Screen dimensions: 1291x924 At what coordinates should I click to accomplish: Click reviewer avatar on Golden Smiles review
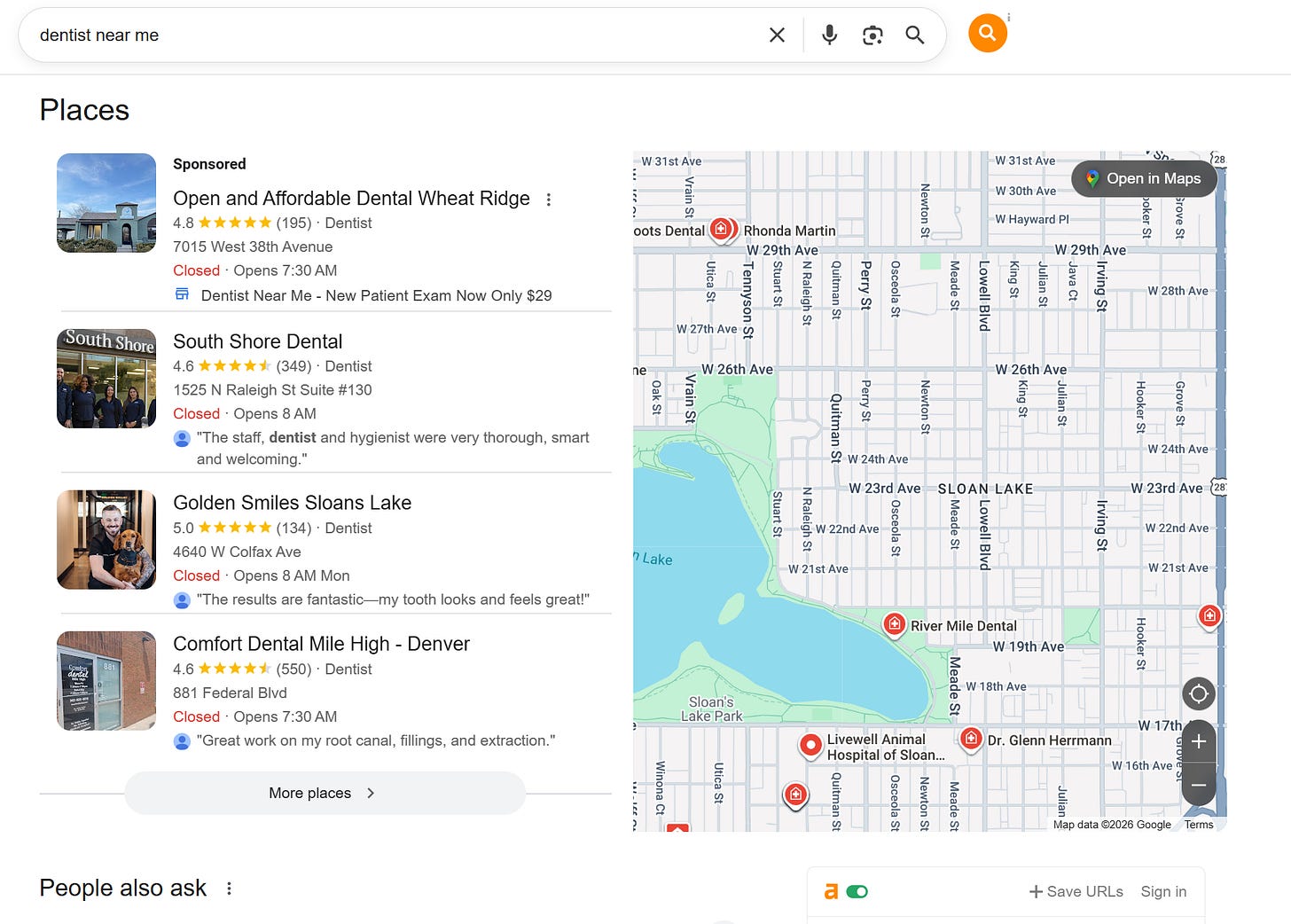coord(182,600)
